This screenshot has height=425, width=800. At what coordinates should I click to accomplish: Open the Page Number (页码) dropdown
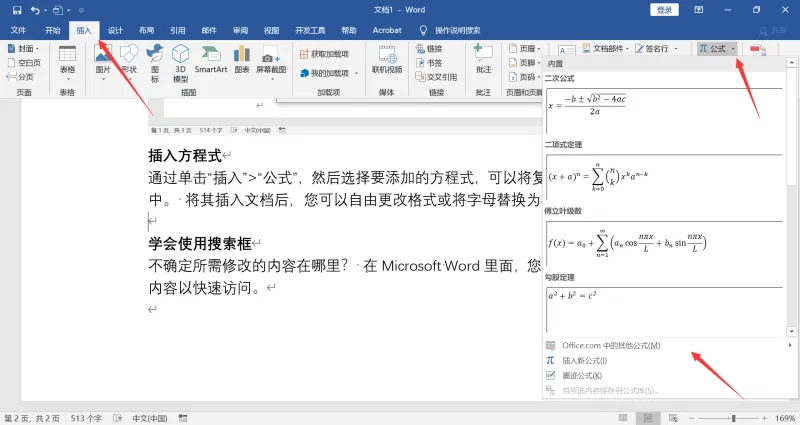[x=524, y=77]
